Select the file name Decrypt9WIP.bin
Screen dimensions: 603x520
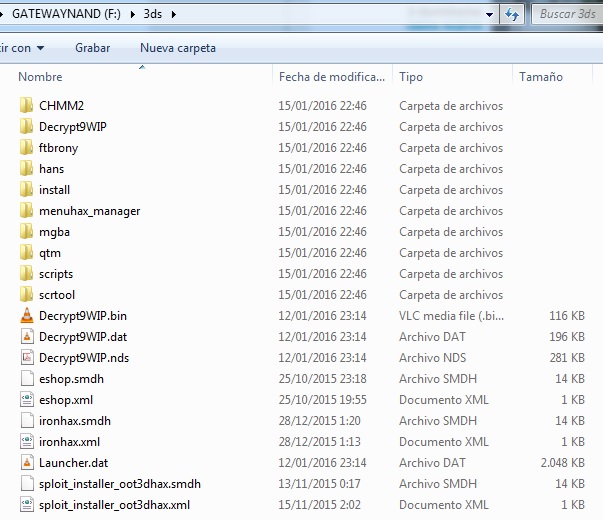pyautogui.click(x=83, y=316)
